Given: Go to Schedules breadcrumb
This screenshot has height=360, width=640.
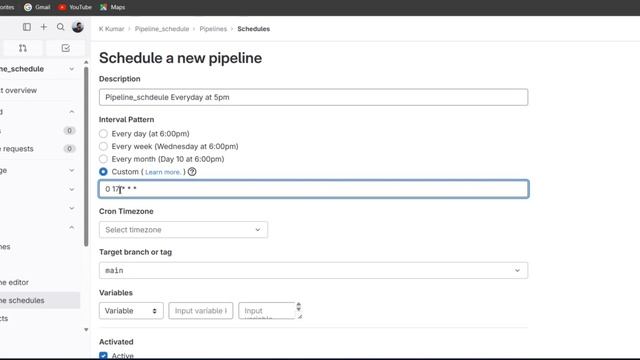Looking at the screenshot, I should [x=253, y=29].
